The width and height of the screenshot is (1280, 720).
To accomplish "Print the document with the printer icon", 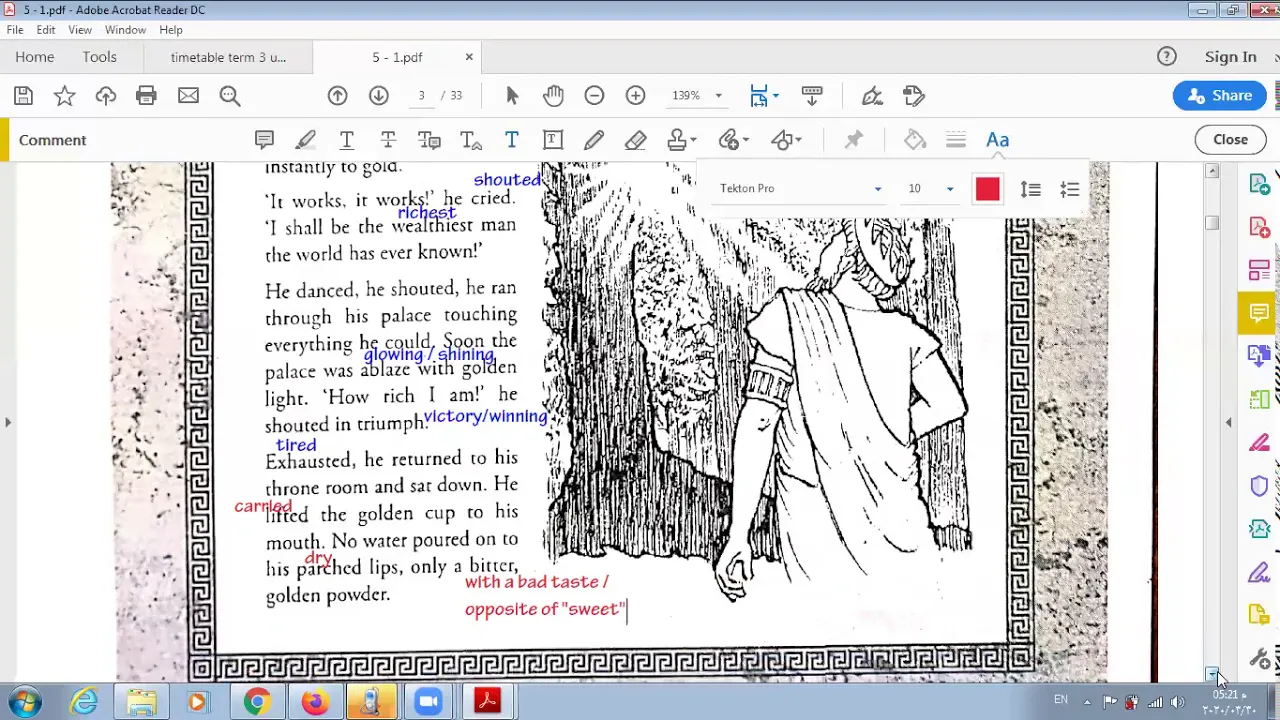I will click(146, 96).
